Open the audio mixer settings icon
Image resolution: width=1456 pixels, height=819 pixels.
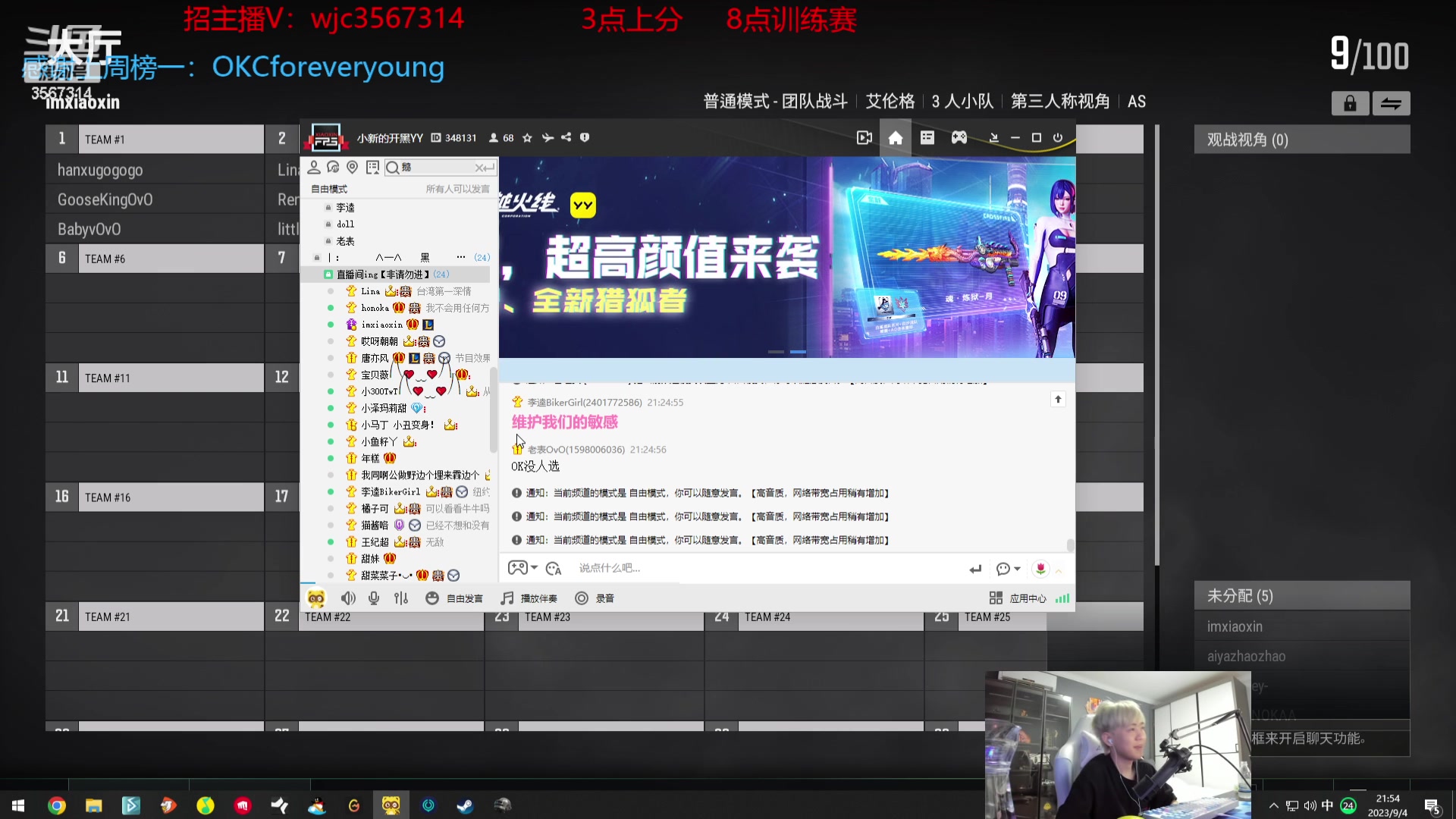(401, 598)
